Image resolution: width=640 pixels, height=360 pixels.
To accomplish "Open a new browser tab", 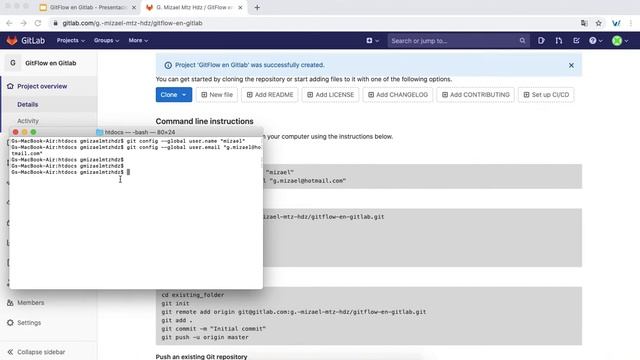I will pos(257,7).
